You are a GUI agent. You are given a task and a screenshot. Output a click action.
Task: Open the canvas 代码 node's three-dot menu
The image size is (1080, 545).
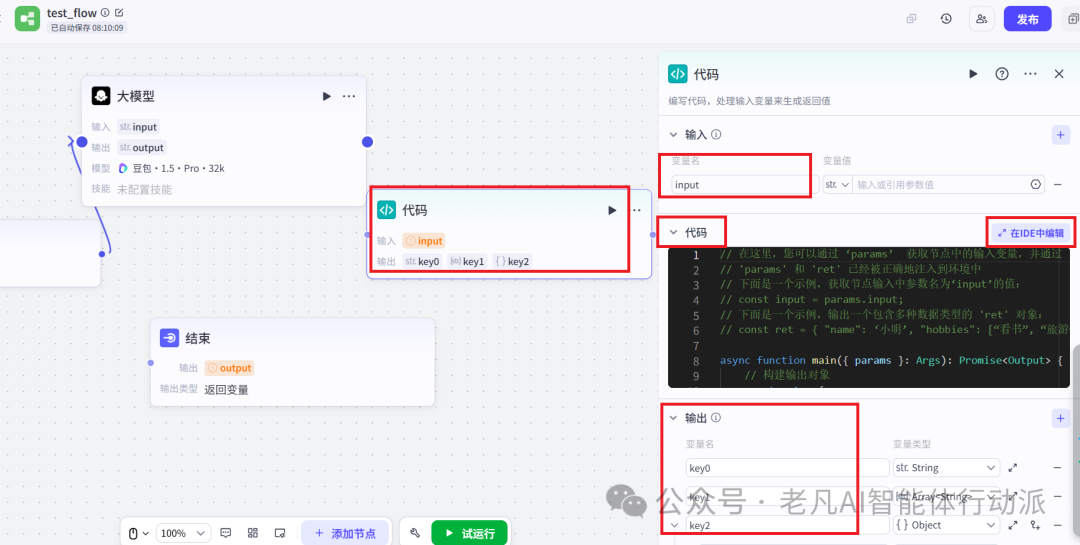[636, 210]
